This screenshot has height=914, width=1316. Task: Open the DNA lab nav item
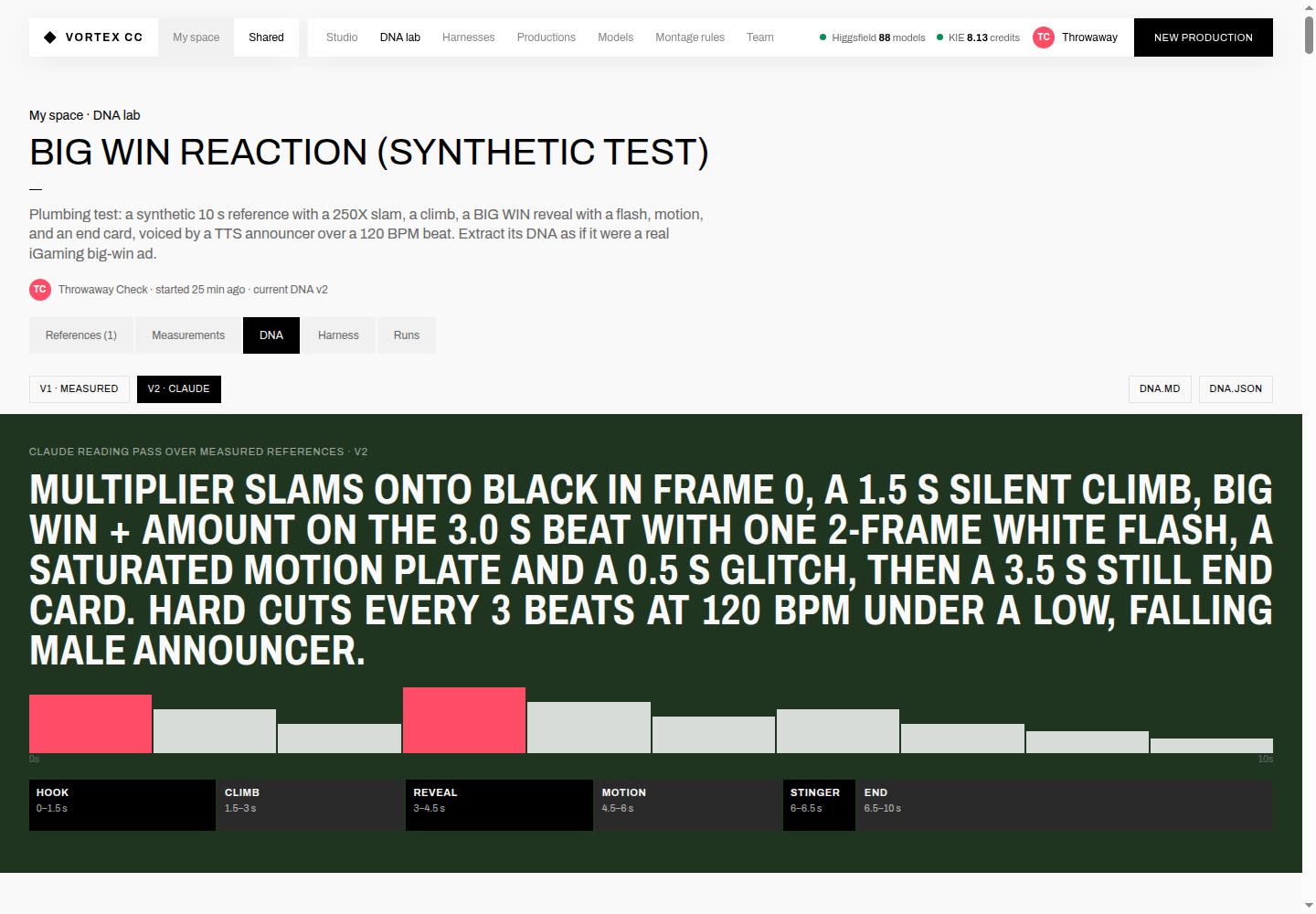click(x=400, y=37)
